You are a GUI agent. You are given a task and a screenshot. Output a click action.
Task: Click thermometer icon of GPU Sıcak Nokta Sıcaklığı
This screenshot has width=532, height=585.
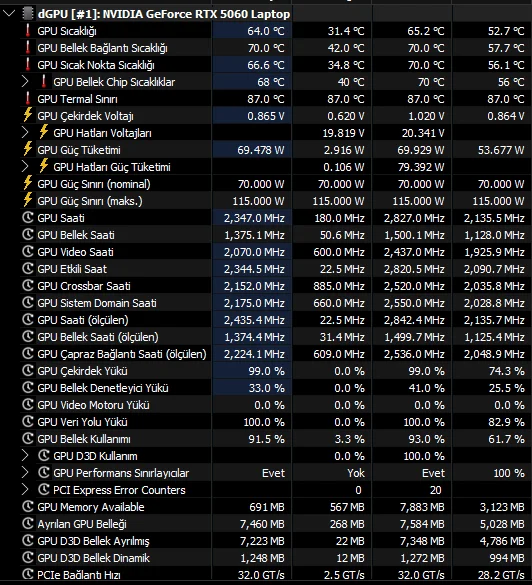[28, 64]
